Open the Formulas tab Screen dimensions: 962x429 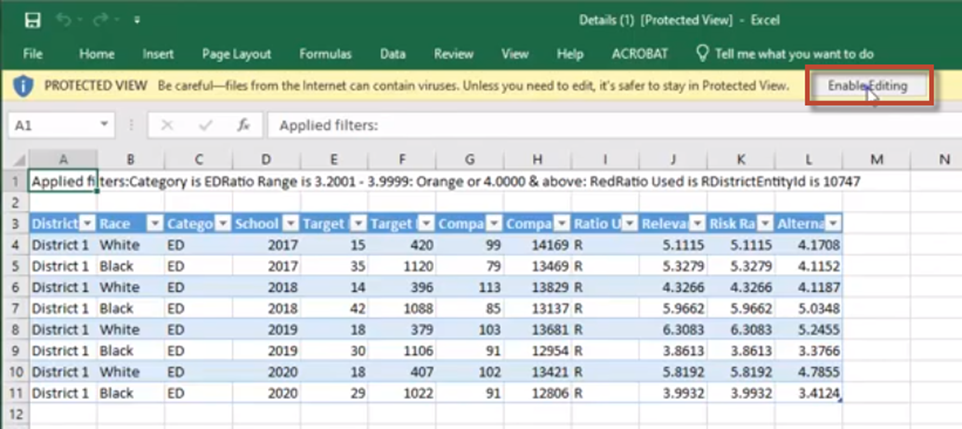325,54
